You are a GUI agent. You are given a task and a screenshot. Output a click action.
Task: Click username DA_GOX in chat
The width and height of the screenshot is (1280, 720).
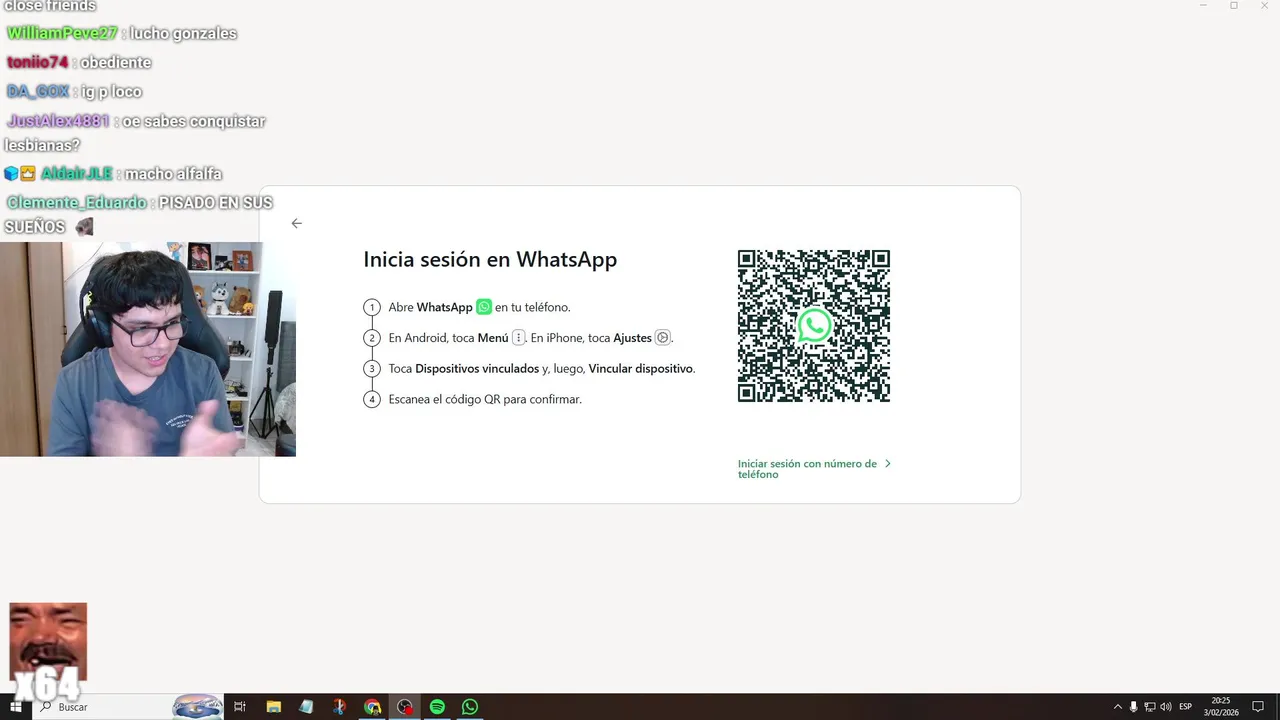(38, 92)
